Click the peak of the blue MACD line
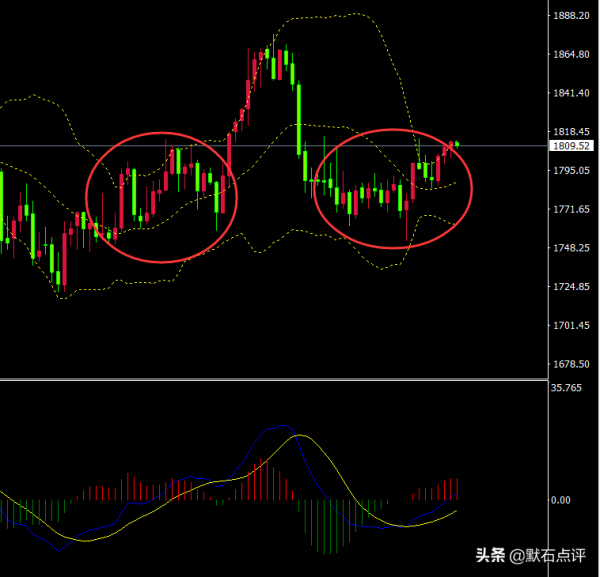 pos(275,428)
